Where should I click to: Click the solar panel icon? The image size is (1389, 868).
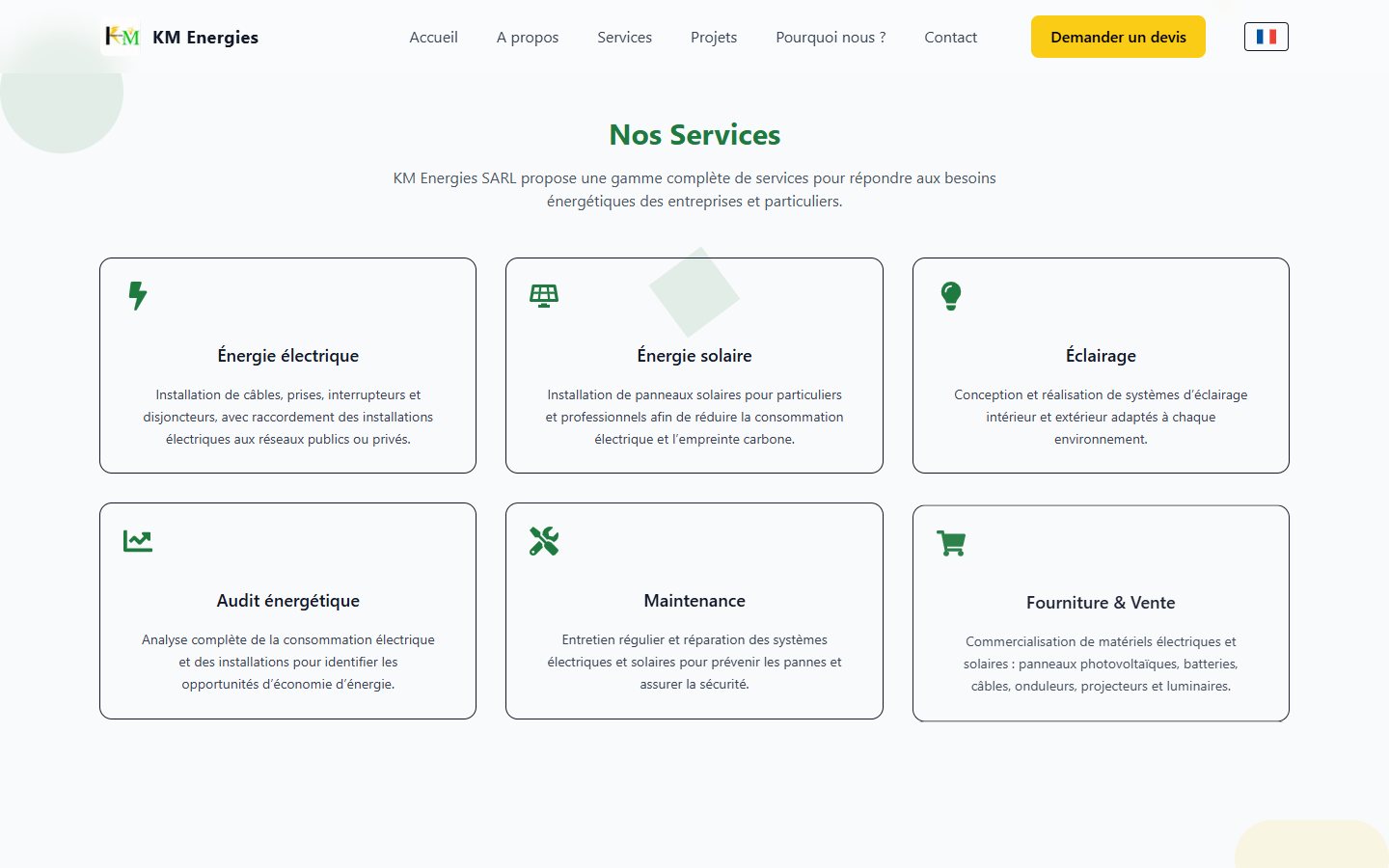point(544,295)
